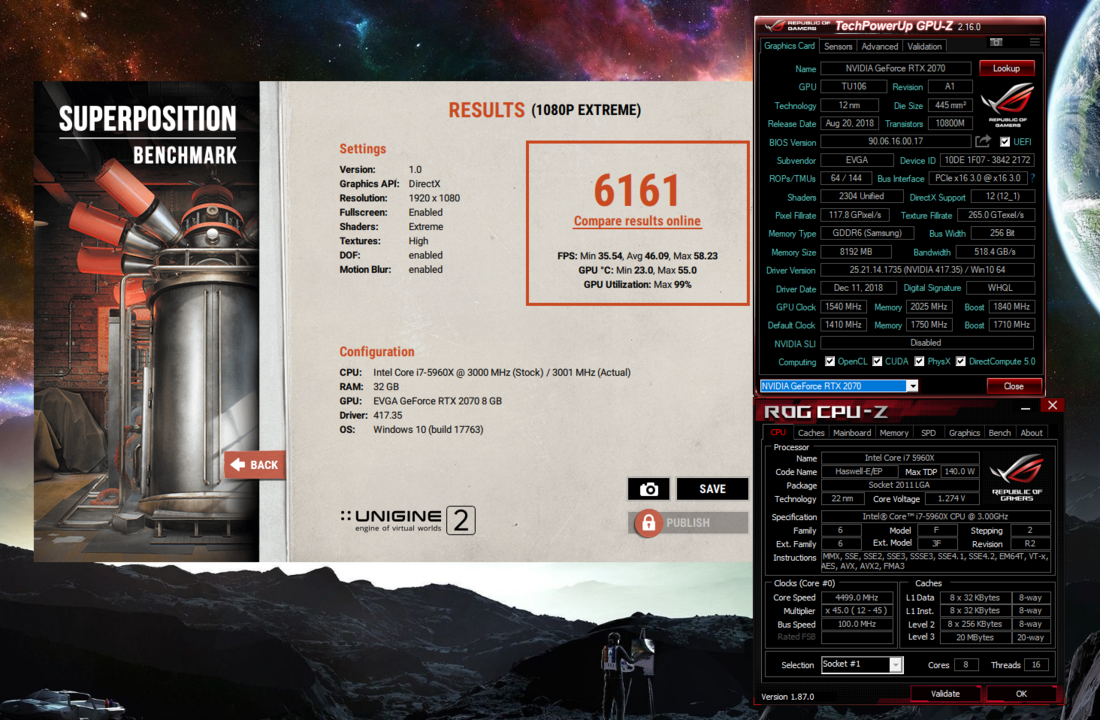Screen dimensions: 1100x720
Task: Click the Memory Type GDDR6 (Samsung) field
Action: (x=868, y=233)
